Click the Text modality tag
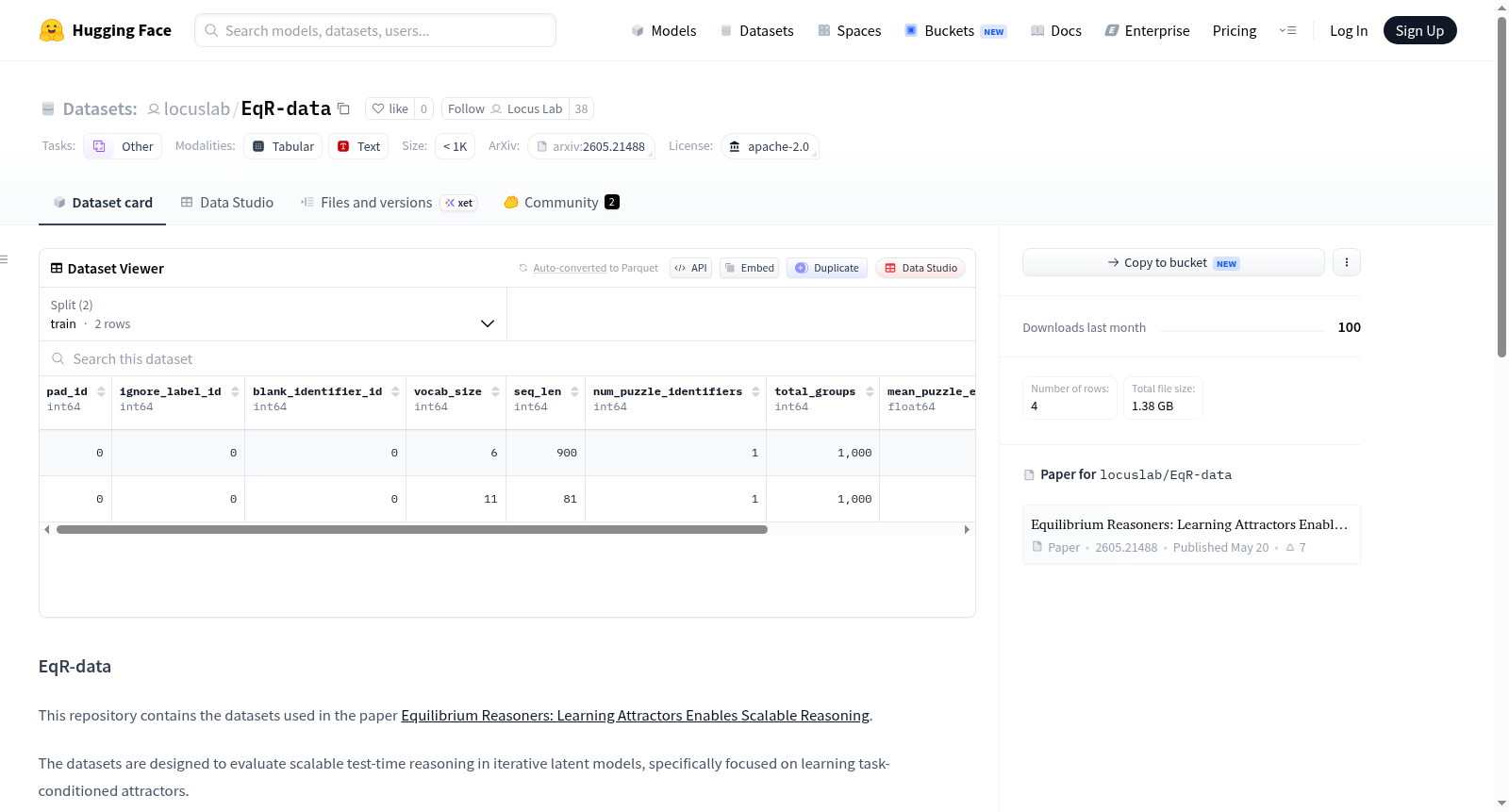Viewport: 1509px width, 812px height. click(x=358, y=146)
